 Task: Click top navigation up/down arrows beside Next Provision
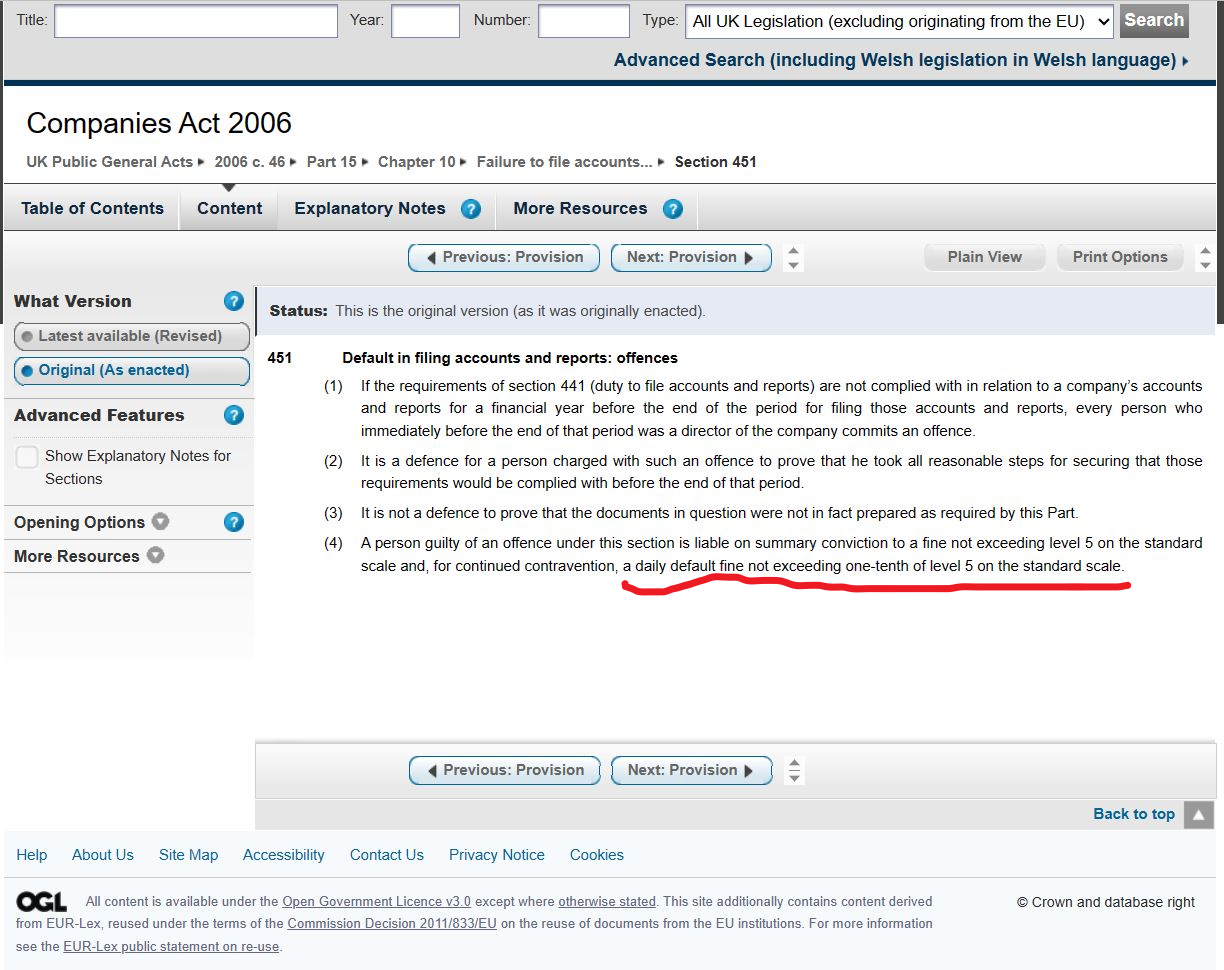pyautogui.click(x=793, y=258)
